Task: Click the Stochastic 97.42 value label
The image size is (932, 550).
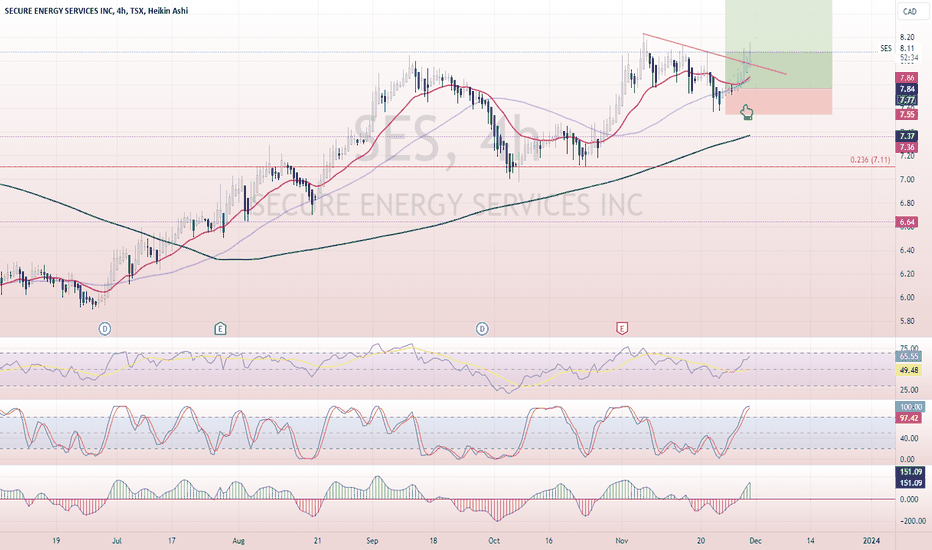Action: coord(909,419)
